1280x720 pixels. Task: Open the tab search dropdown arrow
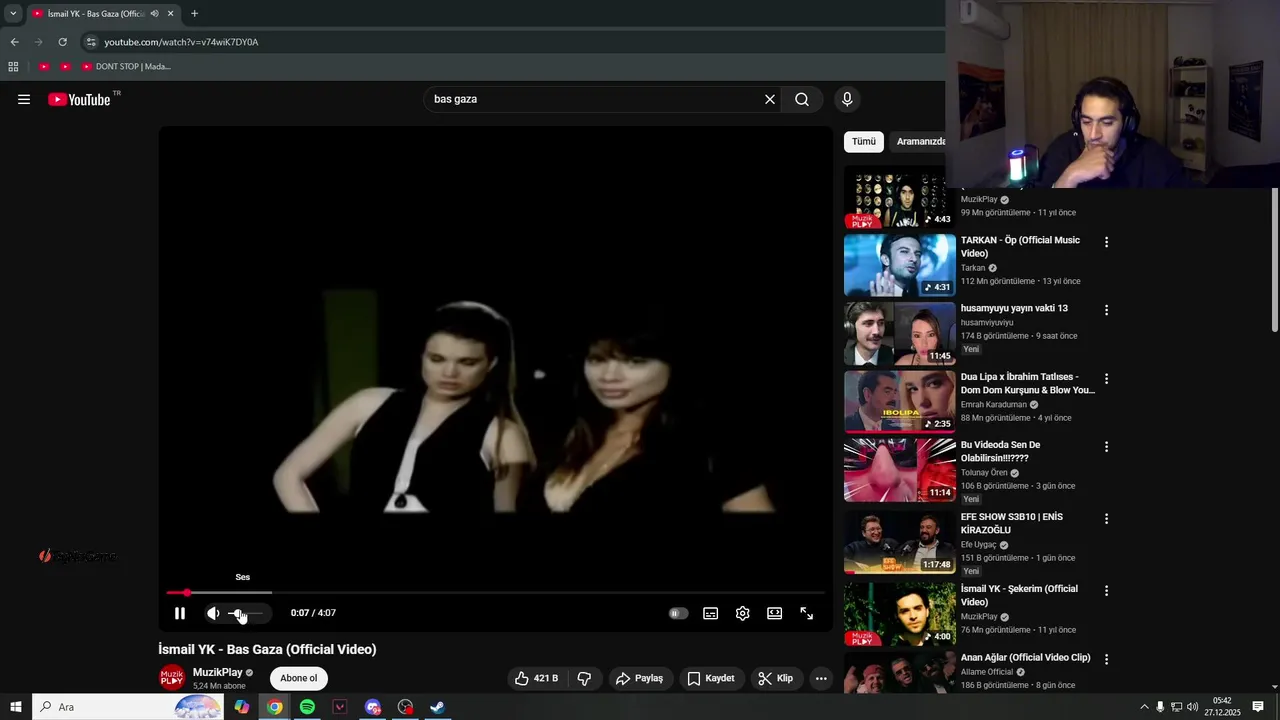[x=13, y=14]
